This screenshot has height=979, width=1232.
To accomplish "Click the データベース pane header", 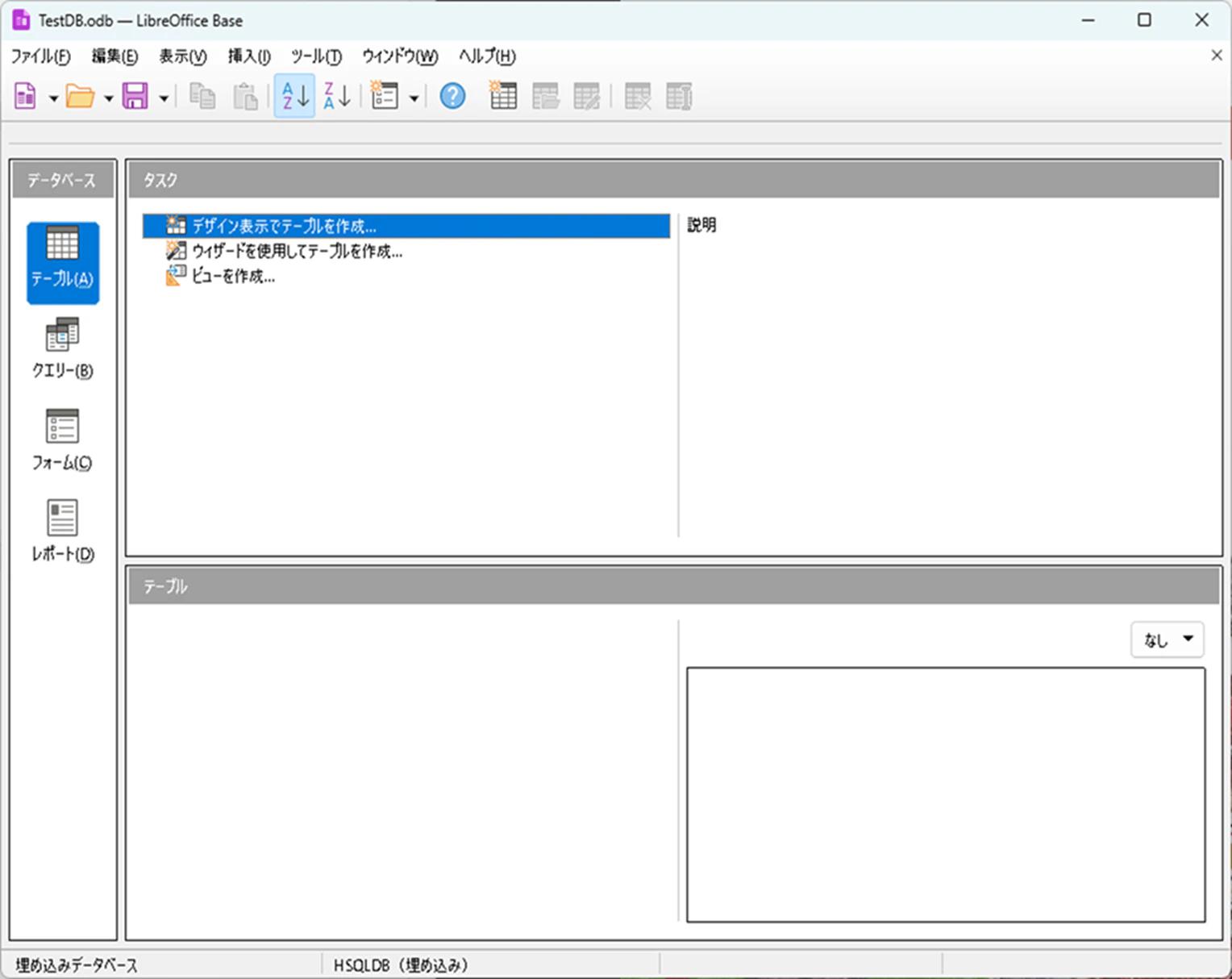I will pyautogui.click(x=63, y=180).
